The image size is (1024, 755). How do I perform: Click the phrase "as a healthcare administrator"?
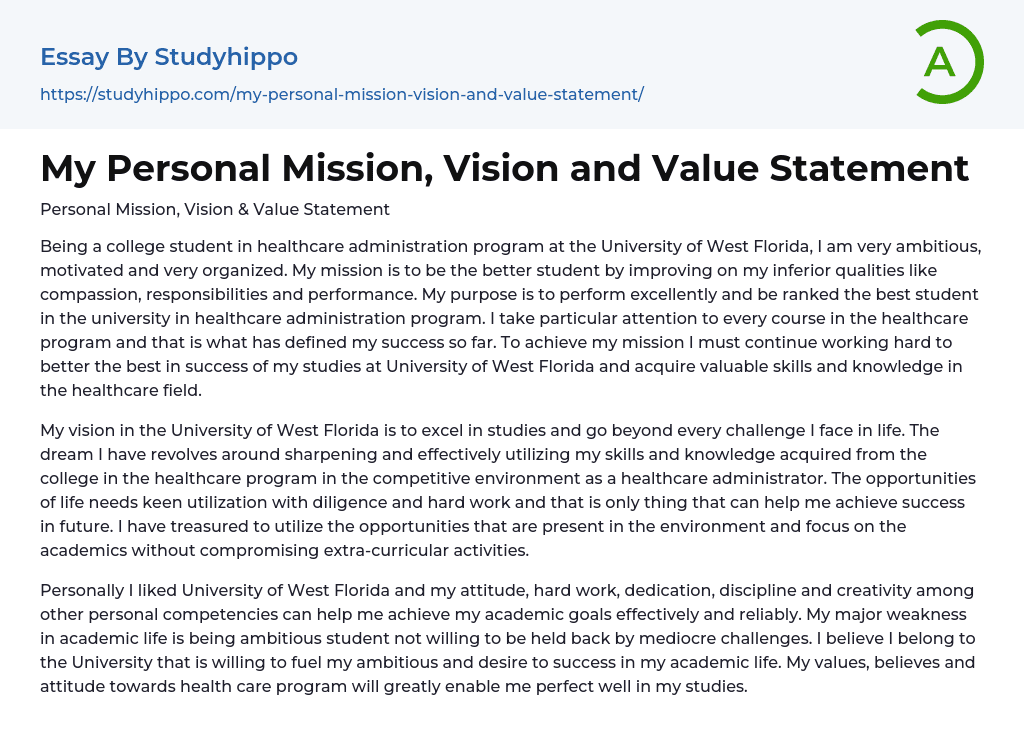coord(657,478)
